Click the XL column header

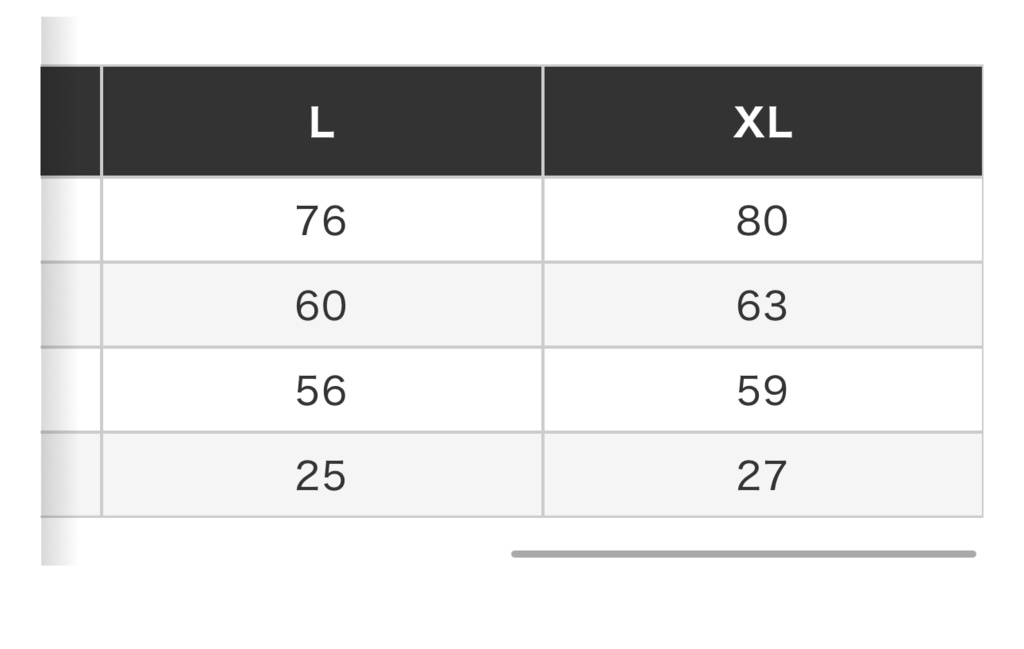click(763, 121)
